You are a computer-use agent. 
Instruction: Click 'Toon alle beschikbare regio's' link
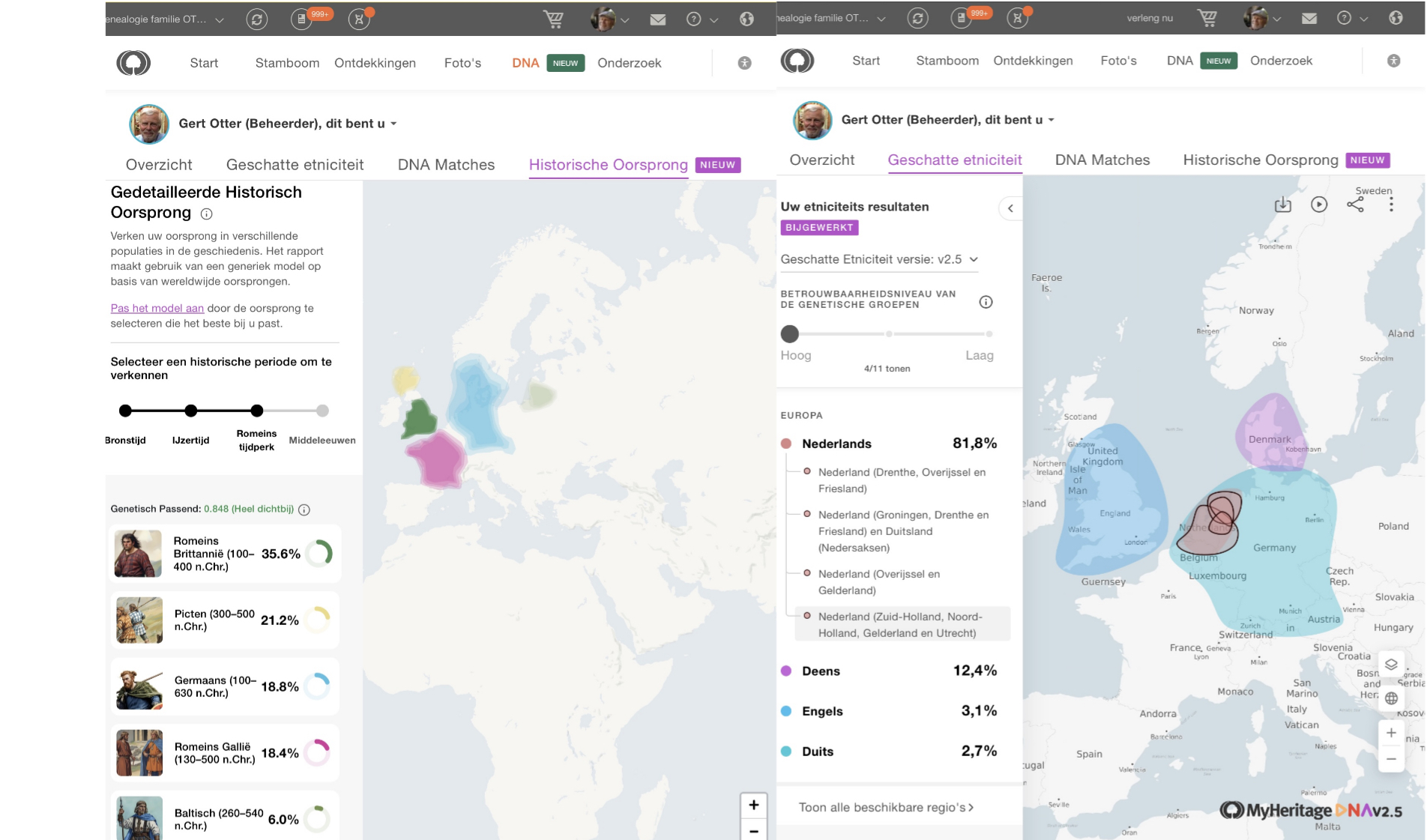[886, 807]
